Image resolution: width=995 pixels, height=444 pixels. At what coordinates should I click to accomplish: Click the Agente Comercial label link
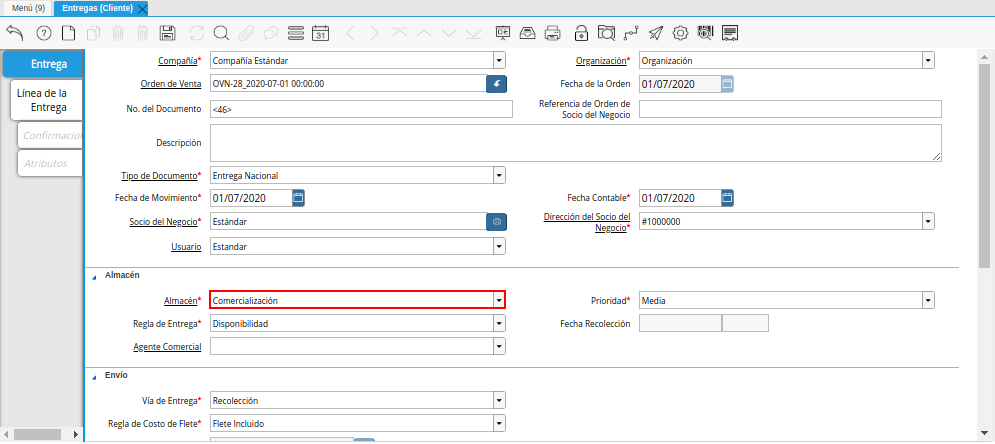coord(168,346)
